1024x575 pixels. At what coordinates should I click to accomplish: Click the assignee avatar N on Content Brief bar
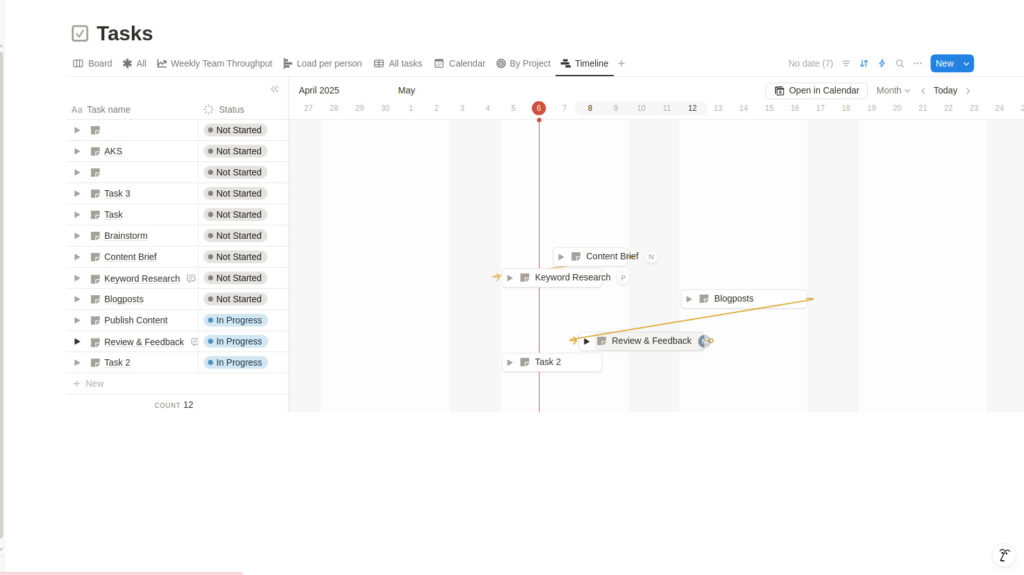point(651,257)
